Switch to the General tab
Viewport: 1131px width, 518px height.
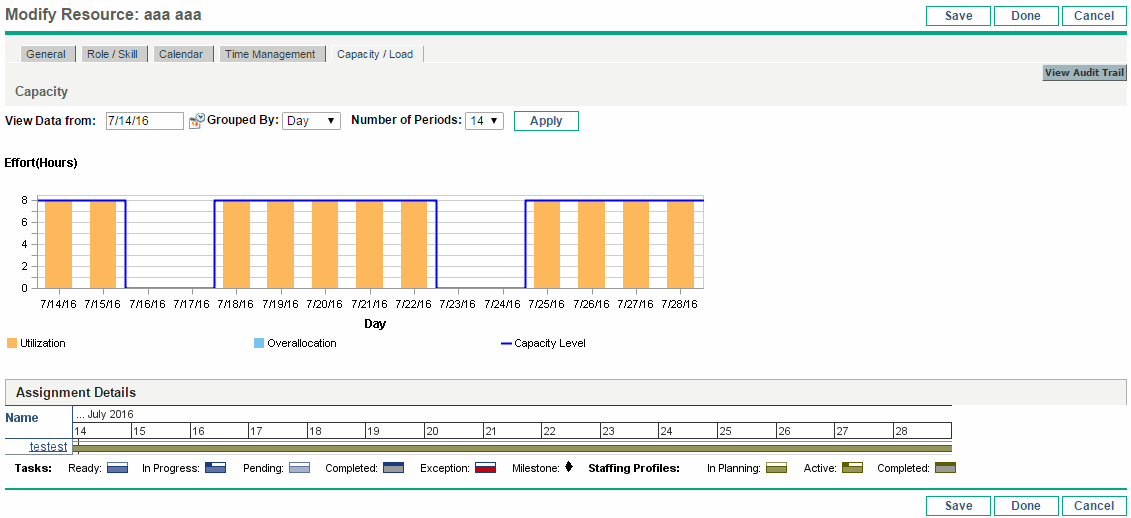click(46, 54)
